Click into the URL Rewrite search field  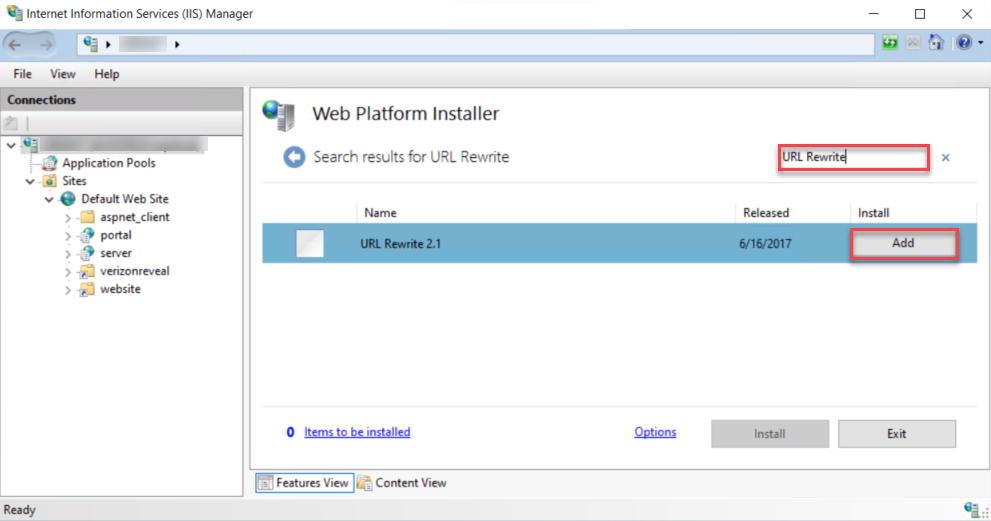click(x=853, y=157)
